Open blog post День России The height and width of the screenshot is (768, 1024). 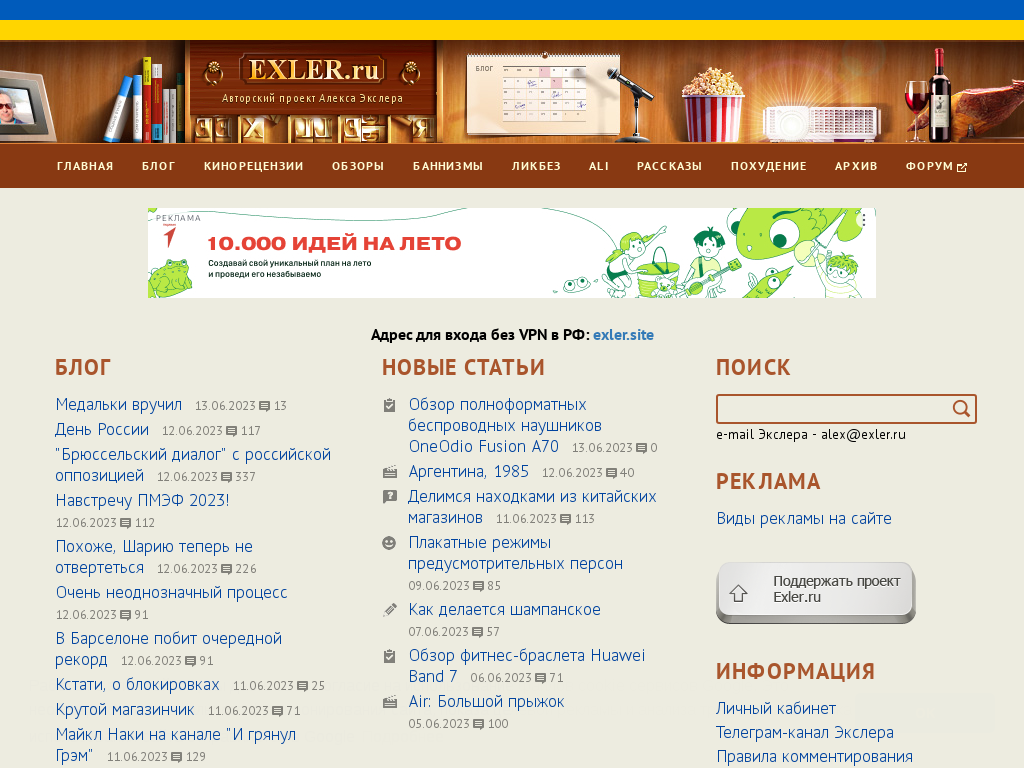coord(102,429)
